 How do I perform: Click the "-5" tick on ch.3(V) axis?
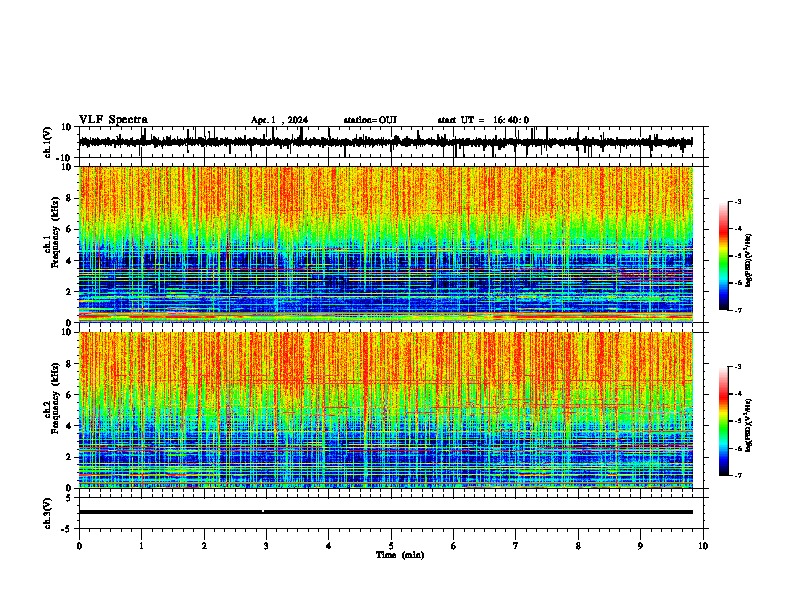pos(67,529)
